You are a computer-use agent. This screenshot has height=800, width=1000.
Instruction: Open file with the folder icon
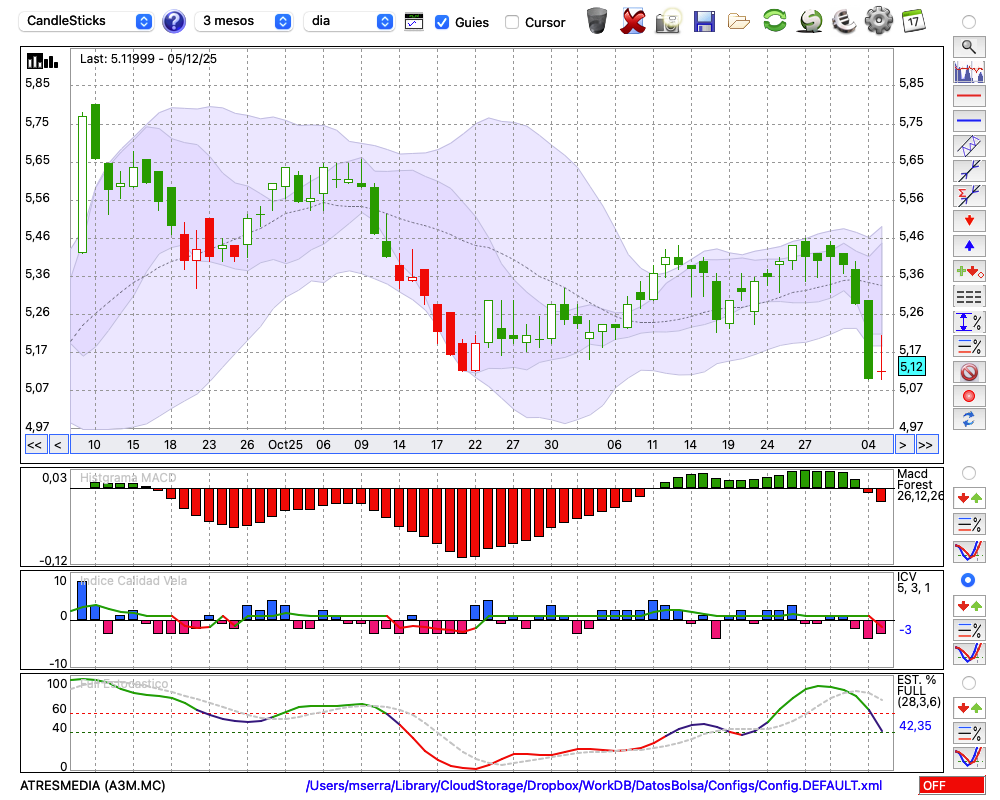(x=739, y=22)
